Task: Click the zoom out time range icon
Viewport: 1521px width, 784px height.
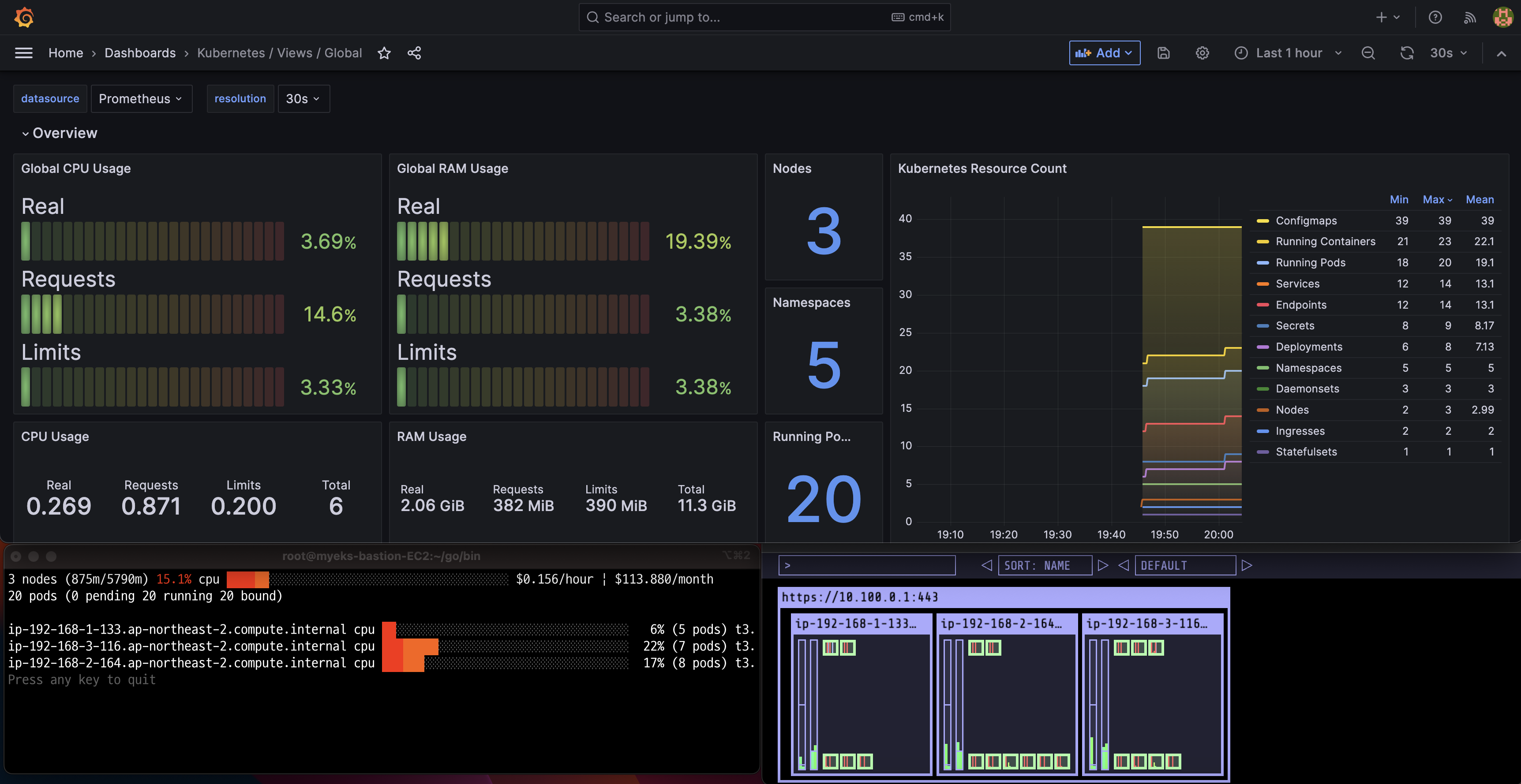Action: [x=1368, y=53]
